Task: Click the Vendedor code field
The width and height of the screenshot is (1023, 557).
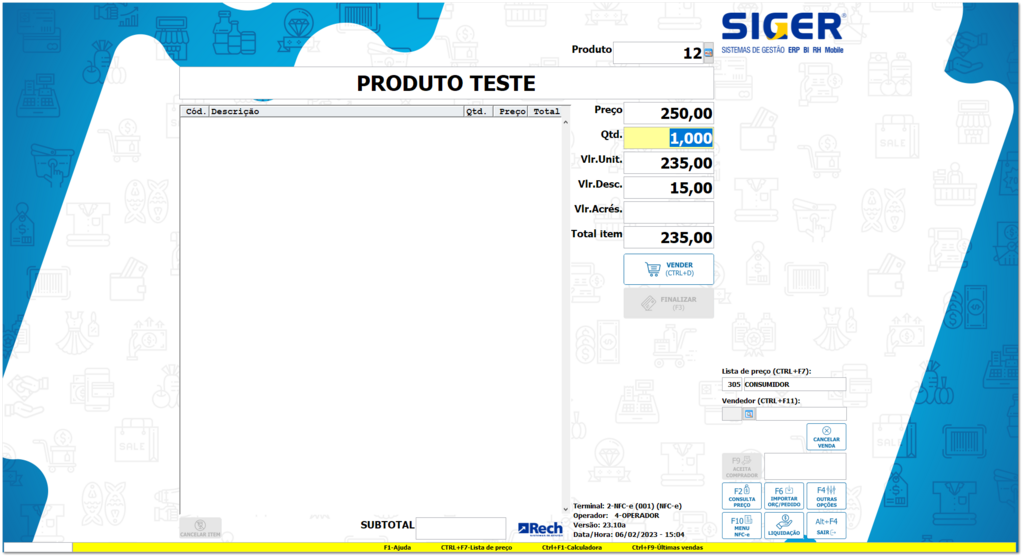Action: point(732,414)
